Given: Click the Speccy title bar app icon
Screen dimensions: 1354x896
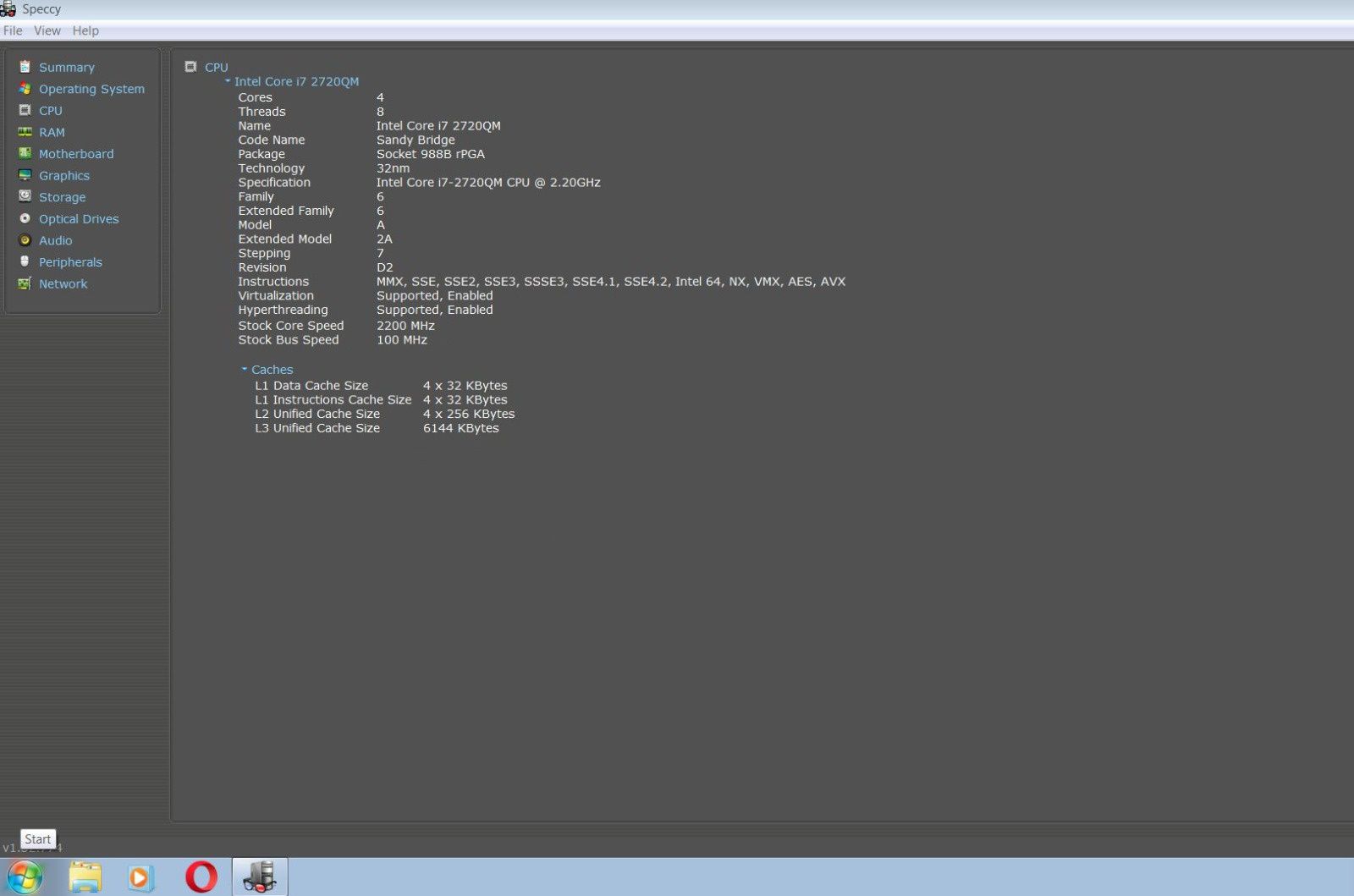Looking at the screenshot, I should tap(8, 8).
